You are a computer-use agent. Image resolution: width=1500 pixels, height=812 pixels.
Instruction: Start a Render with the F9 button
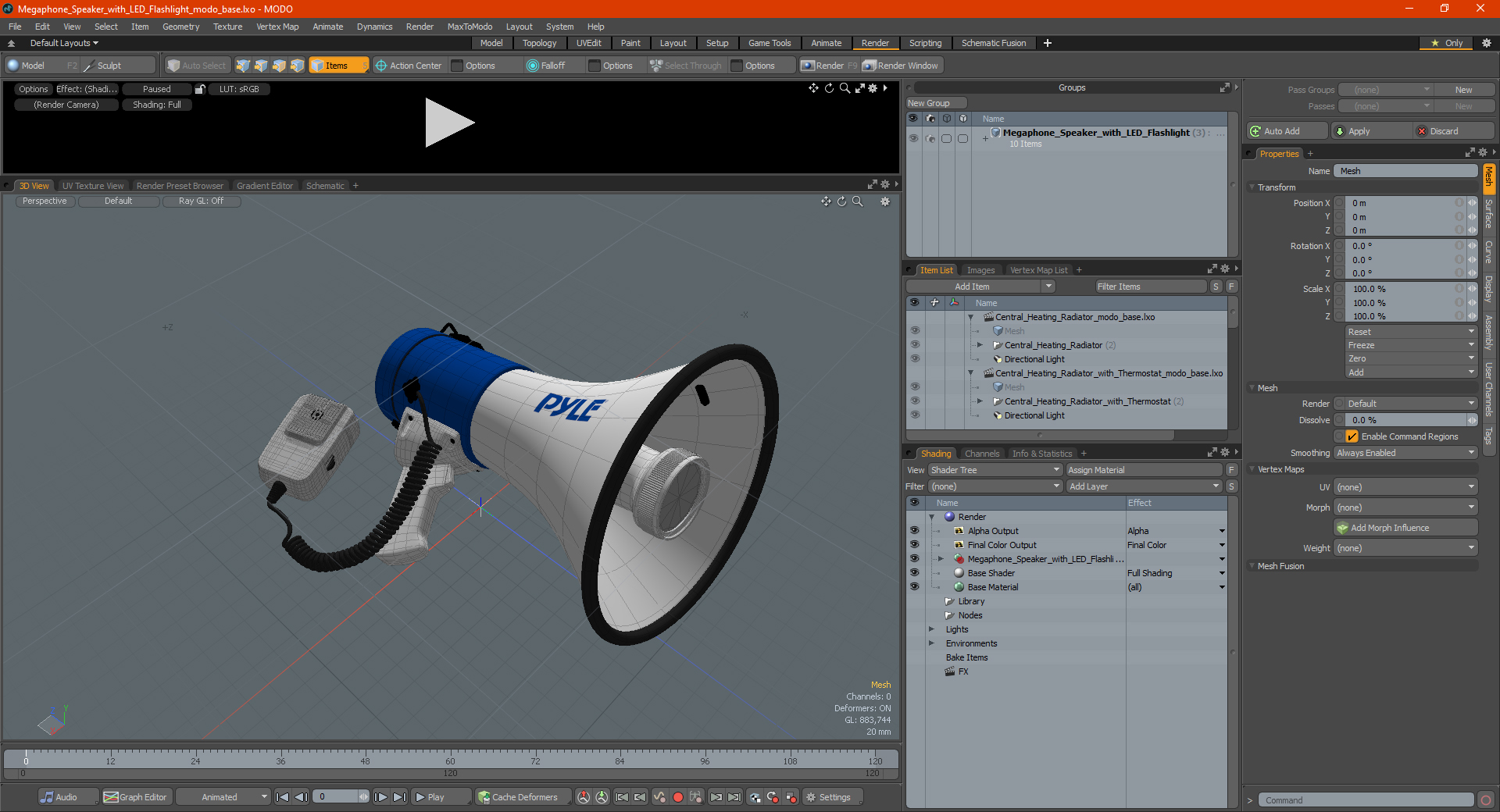coord(828,66)
